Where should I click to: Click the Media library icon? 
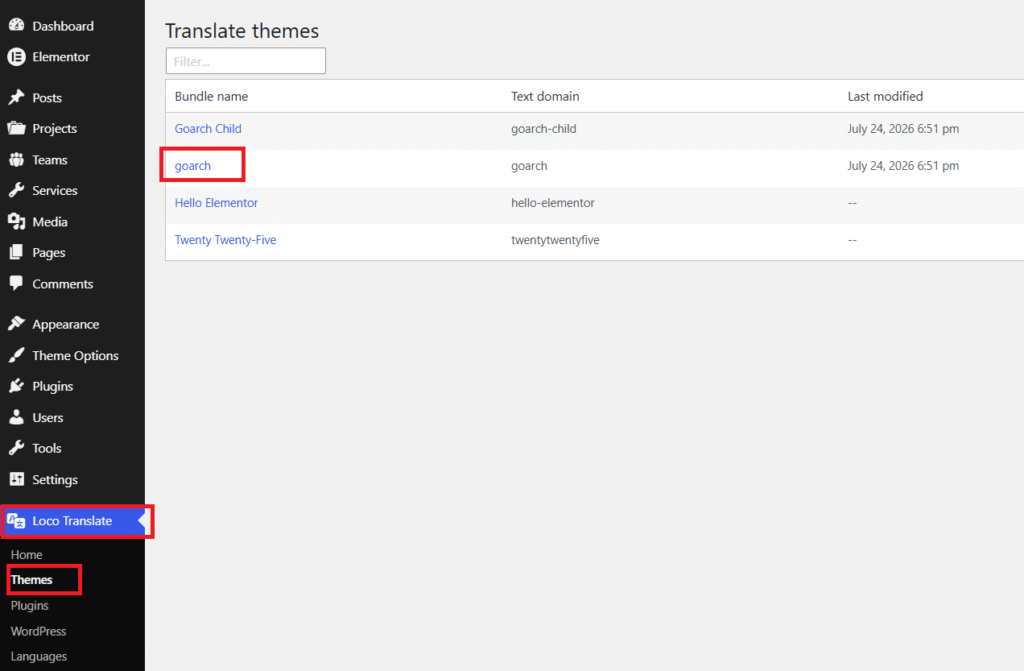pos(16,221)
